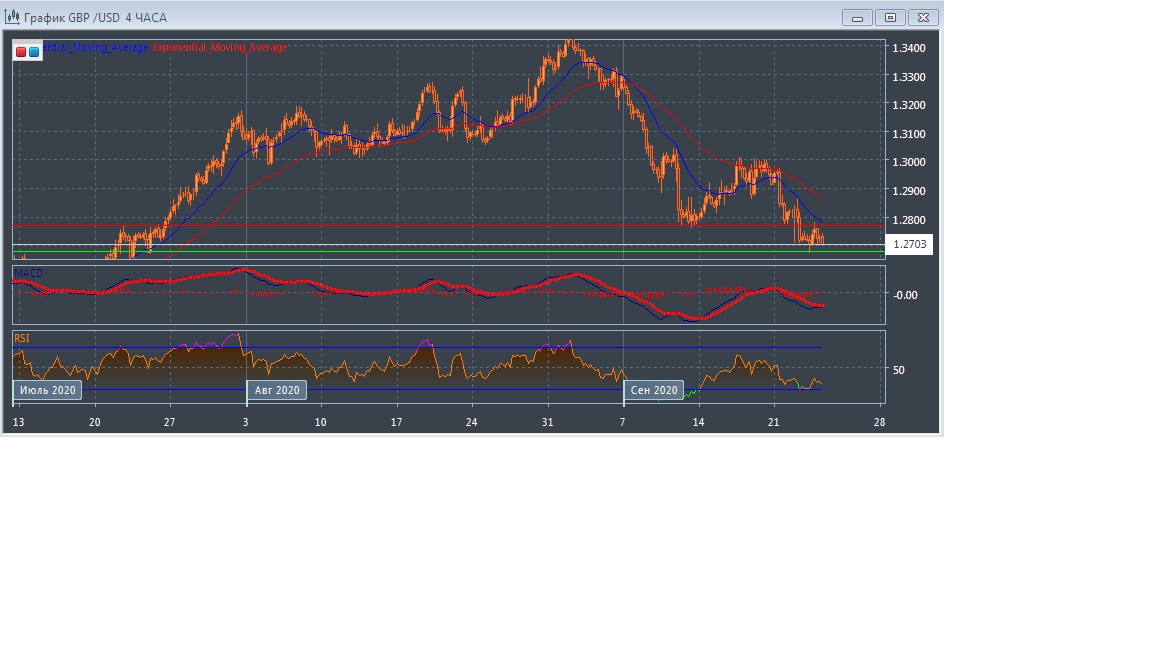The width and height of the screenshot is (1152, 648).
Task: Click the 1.3000 price axis label
Action: click(x=907, y=162)
